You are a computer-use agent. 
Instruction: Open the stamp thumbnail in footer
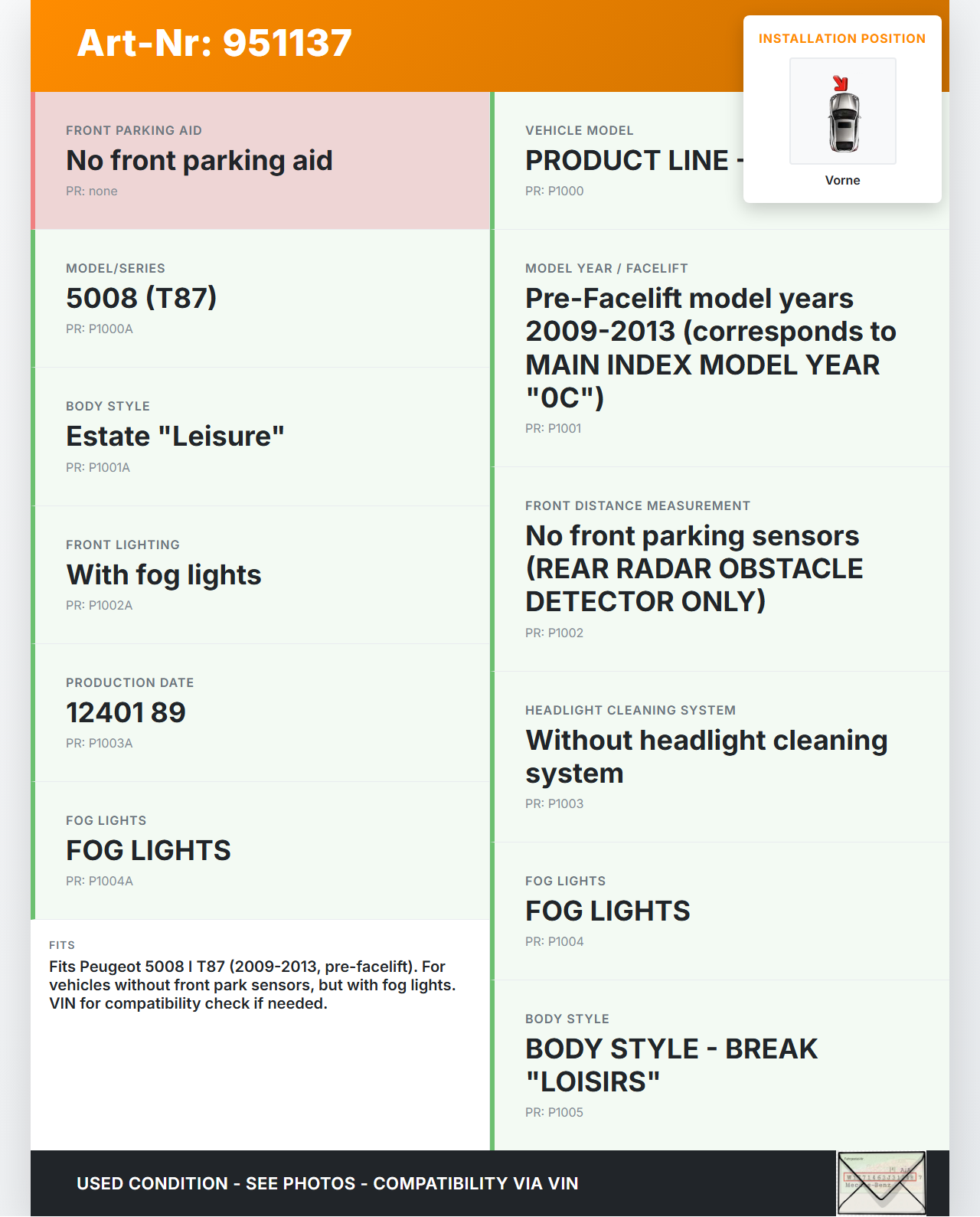880,1183
